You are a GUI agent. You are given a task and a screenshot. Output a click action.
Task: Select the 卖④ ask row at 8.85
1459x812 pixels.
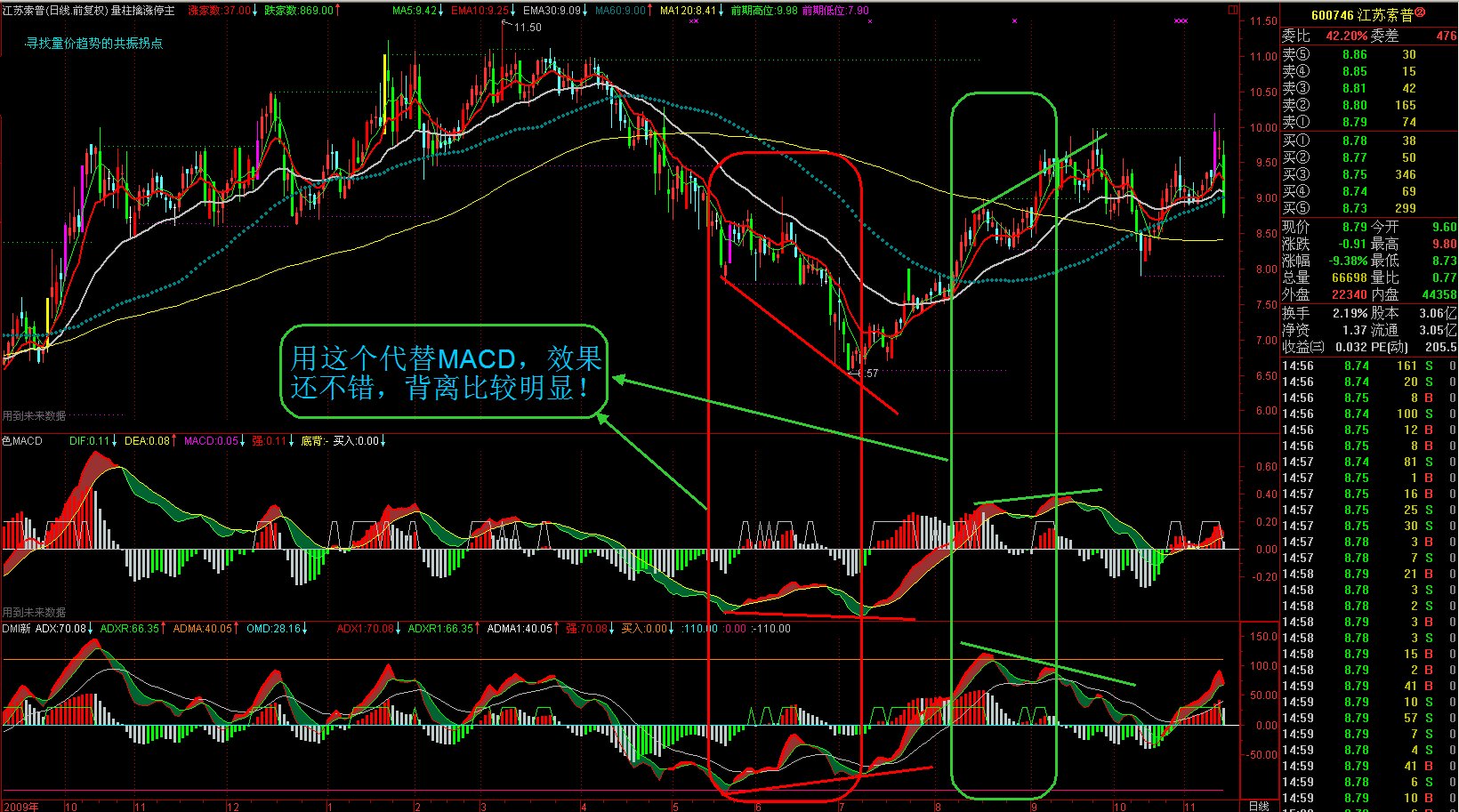coord(1368,71)
